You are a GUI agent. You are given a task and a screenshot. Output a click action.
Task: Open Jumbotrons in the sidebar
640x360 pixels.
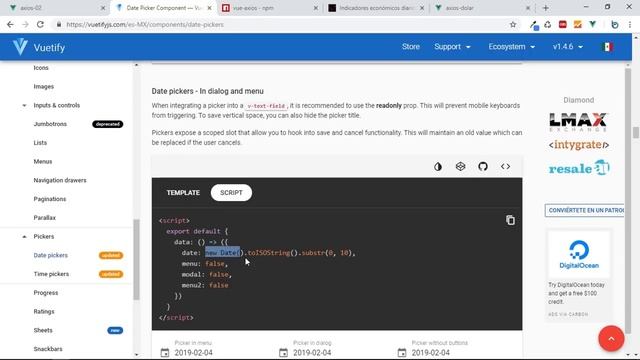pyautogui.click(x=50, y=124)
